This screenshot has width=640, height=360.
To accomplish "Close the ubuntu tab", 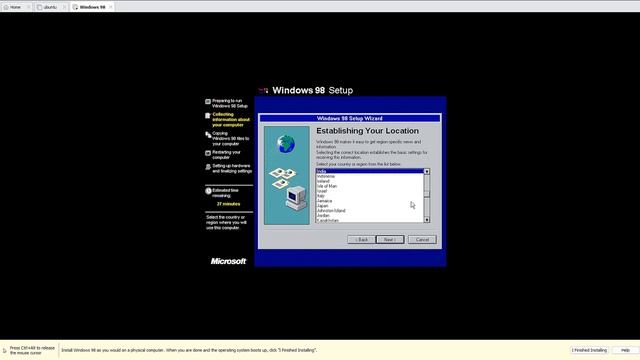I will (x=64, y=7).
